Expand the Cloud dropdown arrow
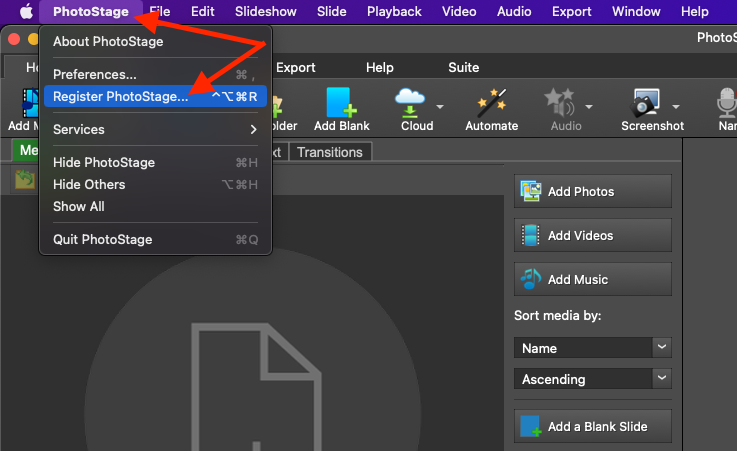This screenshot has width=737, height=451. 438,105
